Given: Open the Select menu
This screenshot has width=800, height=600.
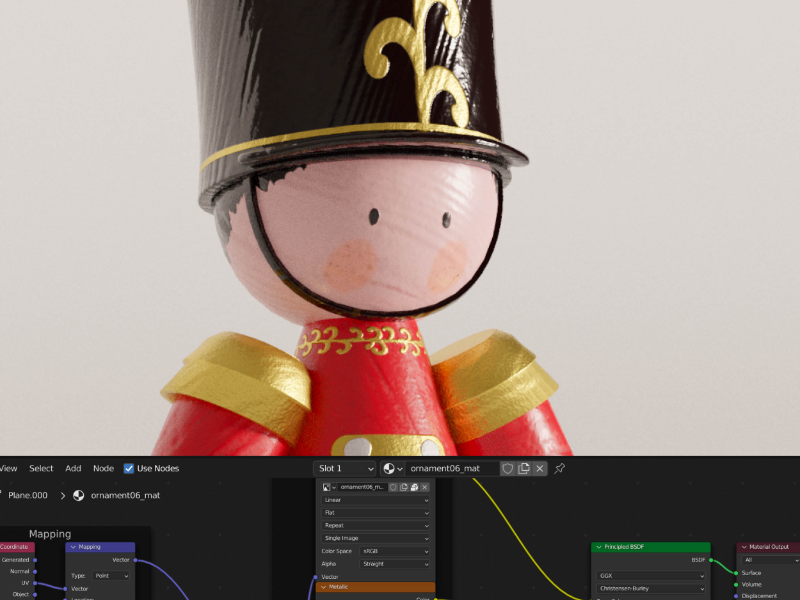Looking at the screenshot, I should 41,468.
